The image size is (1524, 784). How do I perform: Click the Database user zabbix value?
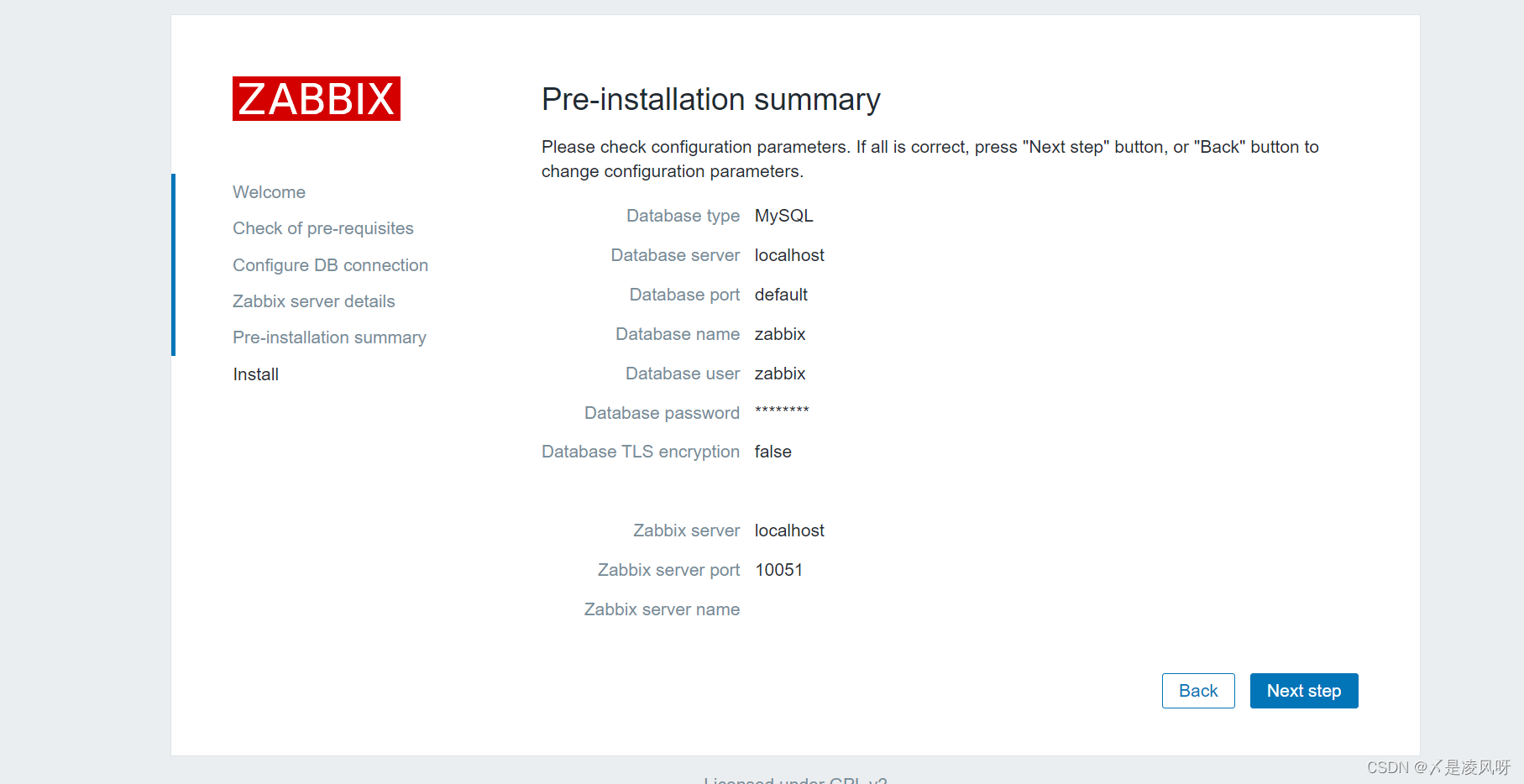click(x=780, y=374)
